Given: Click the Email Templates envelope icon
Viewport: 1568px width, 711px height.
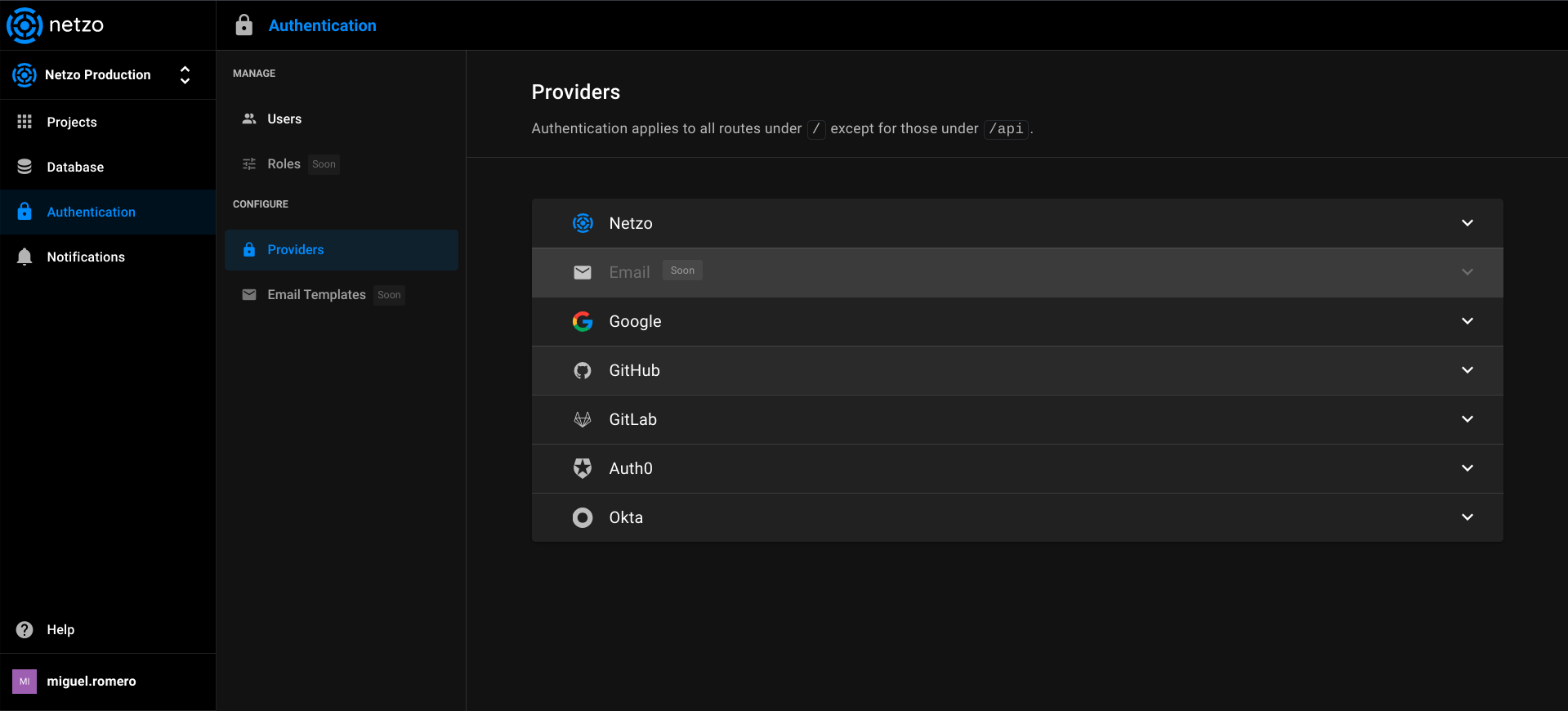Looking at the screenshot, I should pos(249,295).
